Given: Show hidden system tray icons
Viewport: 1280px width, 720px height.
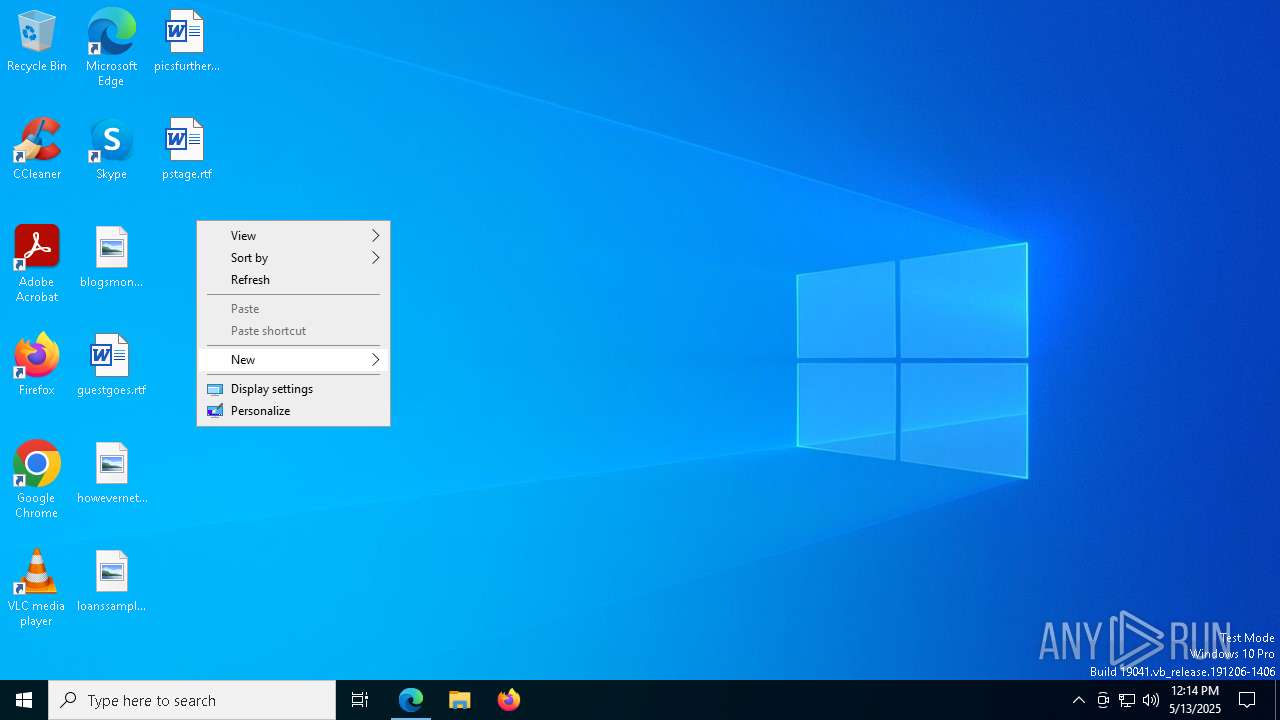Looking at the screenshot, I should point(1078,700).
